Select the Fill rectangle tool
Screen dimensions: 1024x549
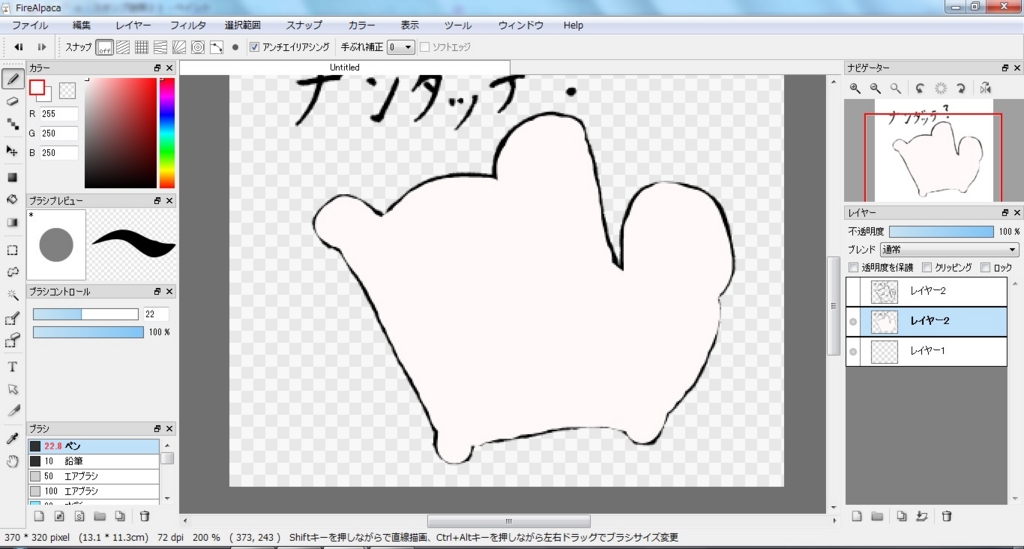[x=12, y=178]
